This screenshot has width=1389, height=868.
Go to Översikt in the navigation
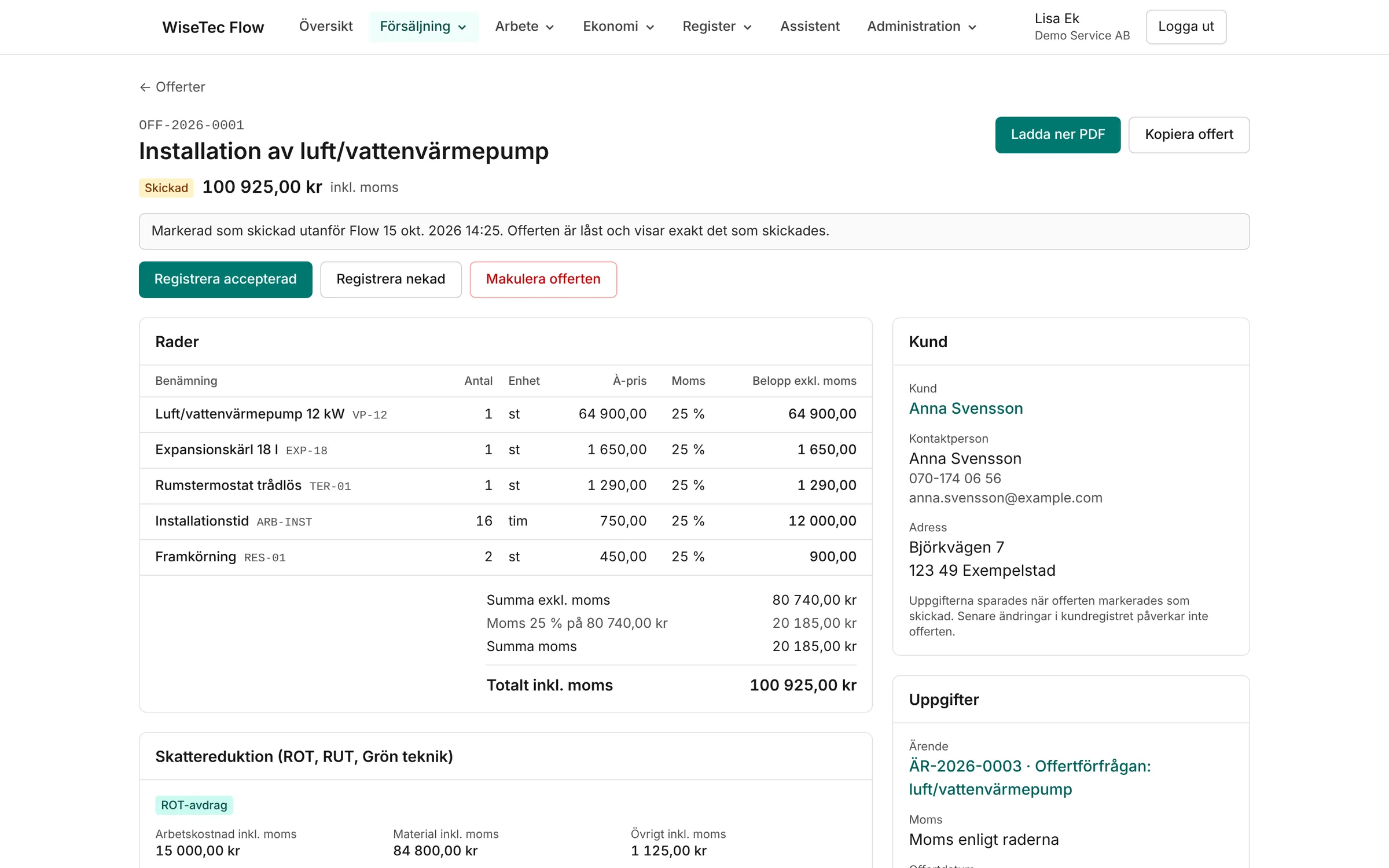tap(326, 27)
